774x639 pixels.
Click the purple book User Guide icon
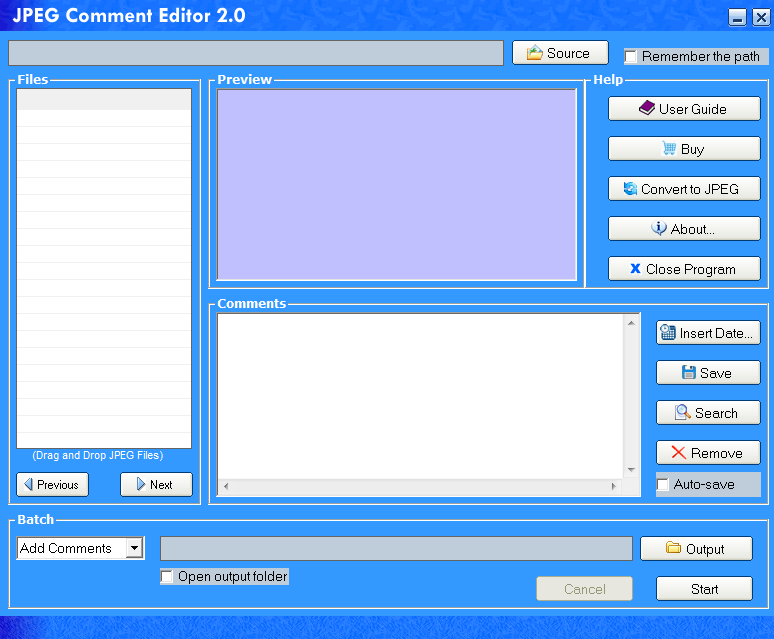[647, 108]
